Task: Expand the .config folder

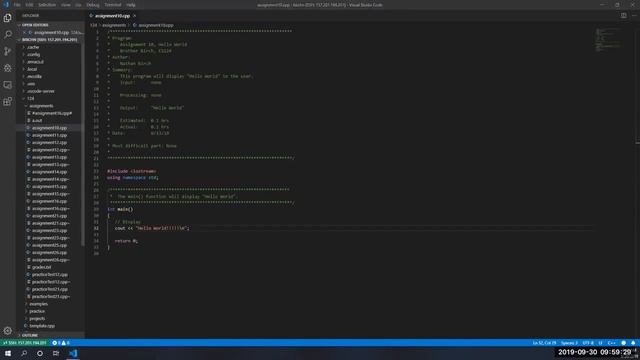Action: tap(33, 54)
